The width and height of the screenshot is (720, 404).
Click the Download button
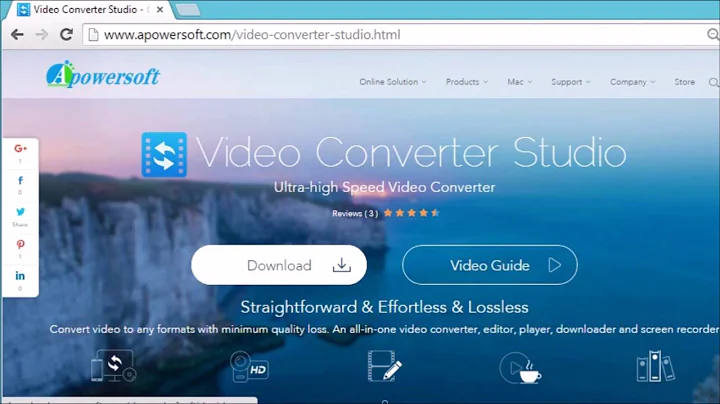pos(279,265)
